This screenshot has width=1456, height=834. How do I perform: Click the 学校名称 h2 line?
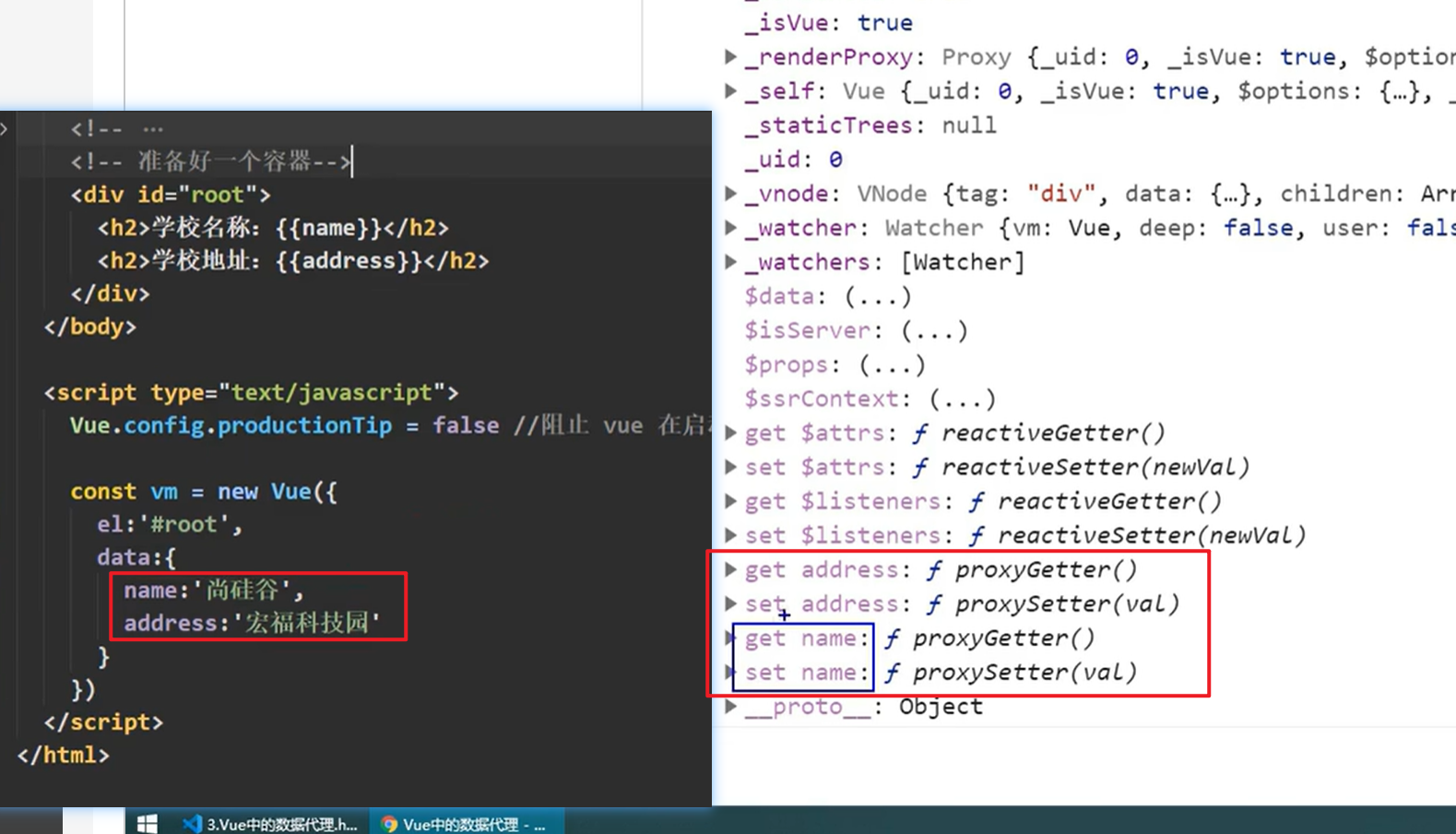[273, 228]
